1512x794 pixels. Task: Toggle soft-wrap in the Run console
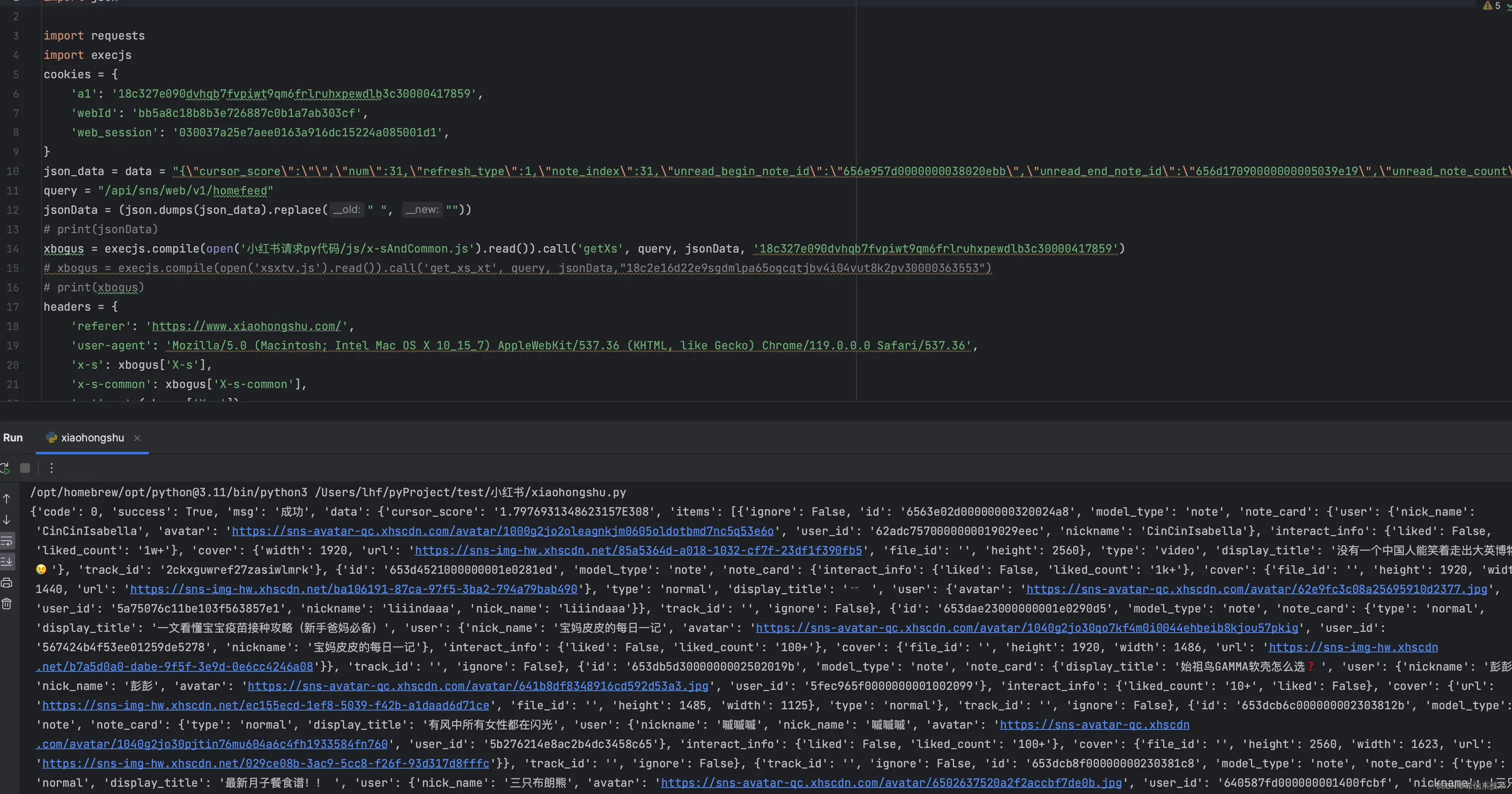tap(6, 541)
